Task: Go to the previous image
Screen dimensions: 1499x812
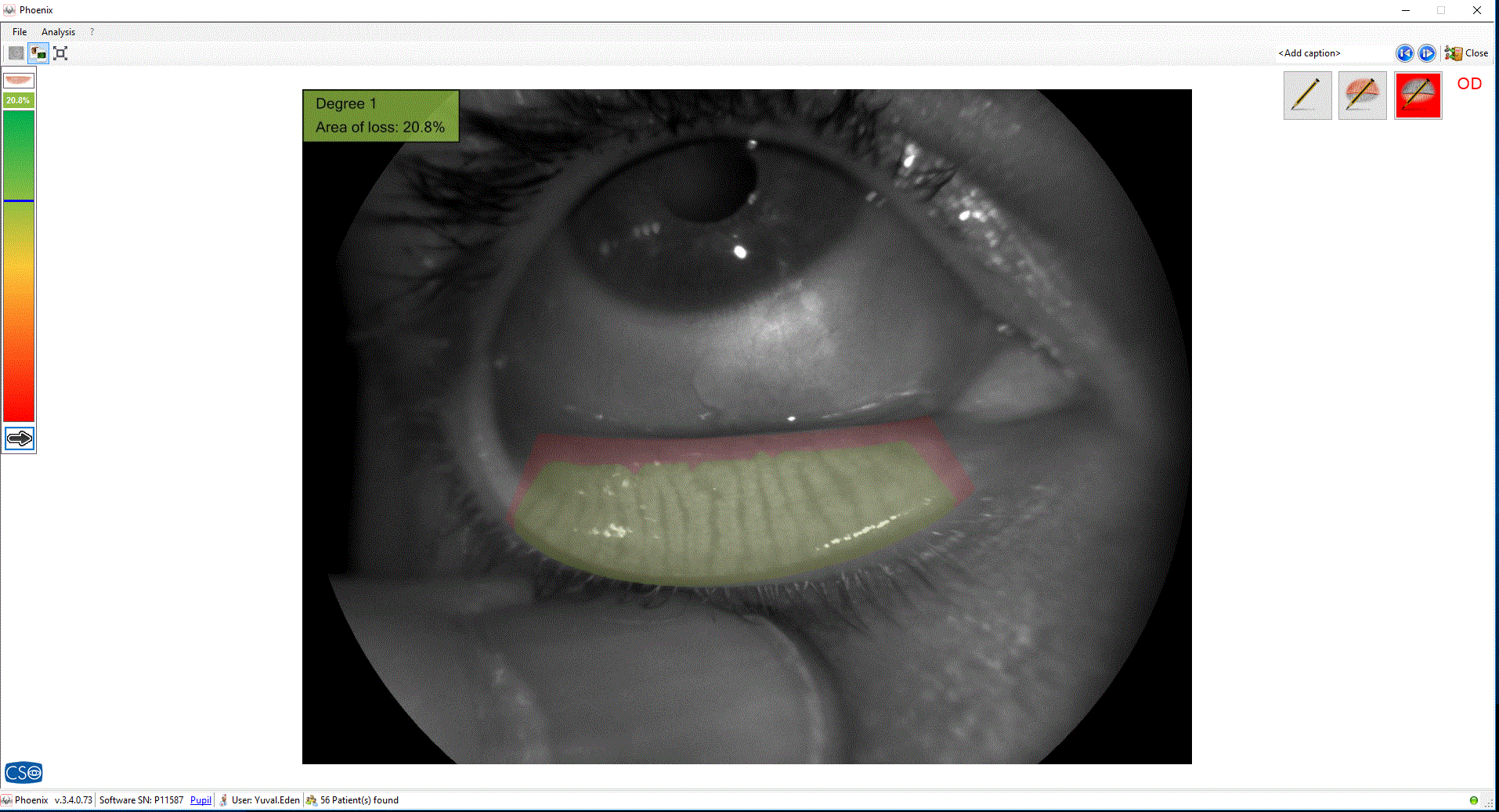Action: tap(1404, 53)
